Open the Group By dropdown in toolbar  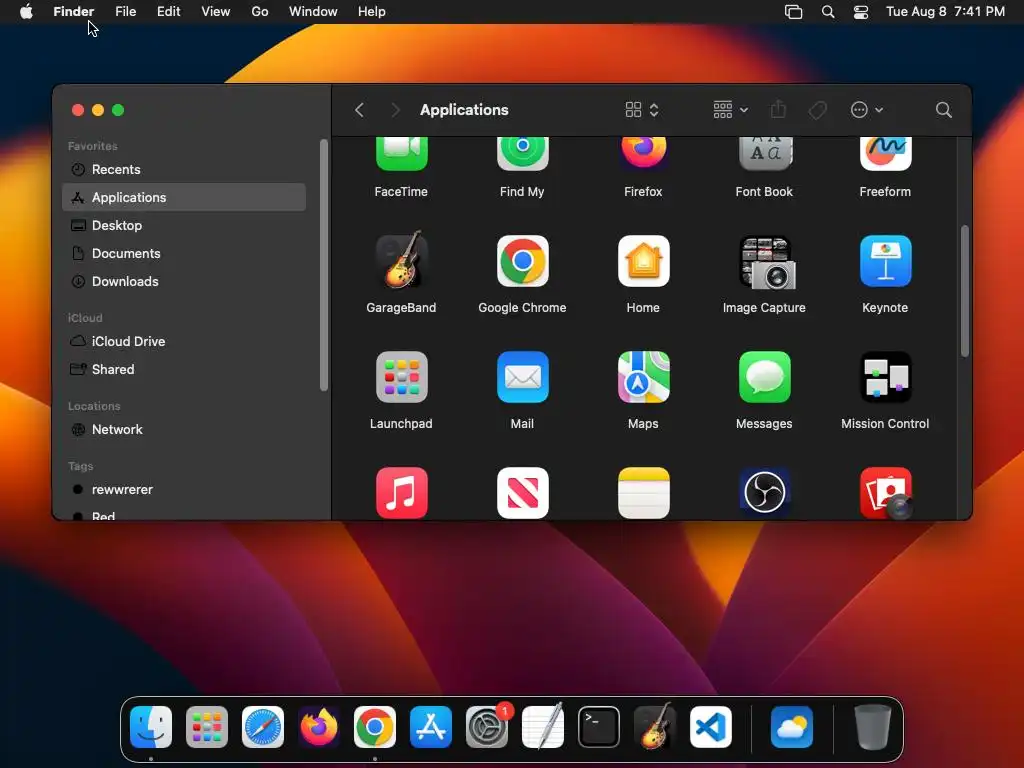click(730, 110)
